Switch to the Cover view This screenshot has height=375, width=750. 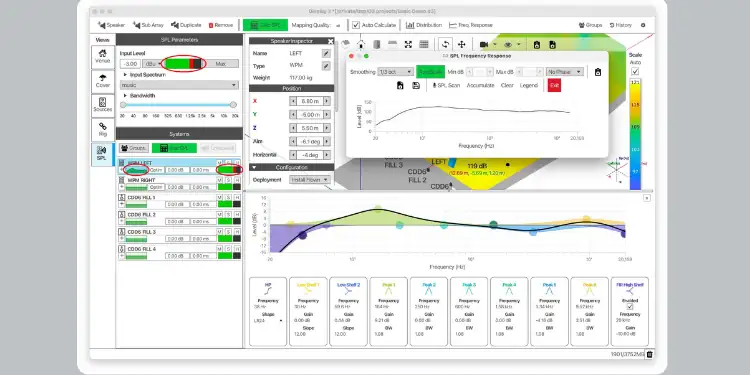click(x=102, y=81)
